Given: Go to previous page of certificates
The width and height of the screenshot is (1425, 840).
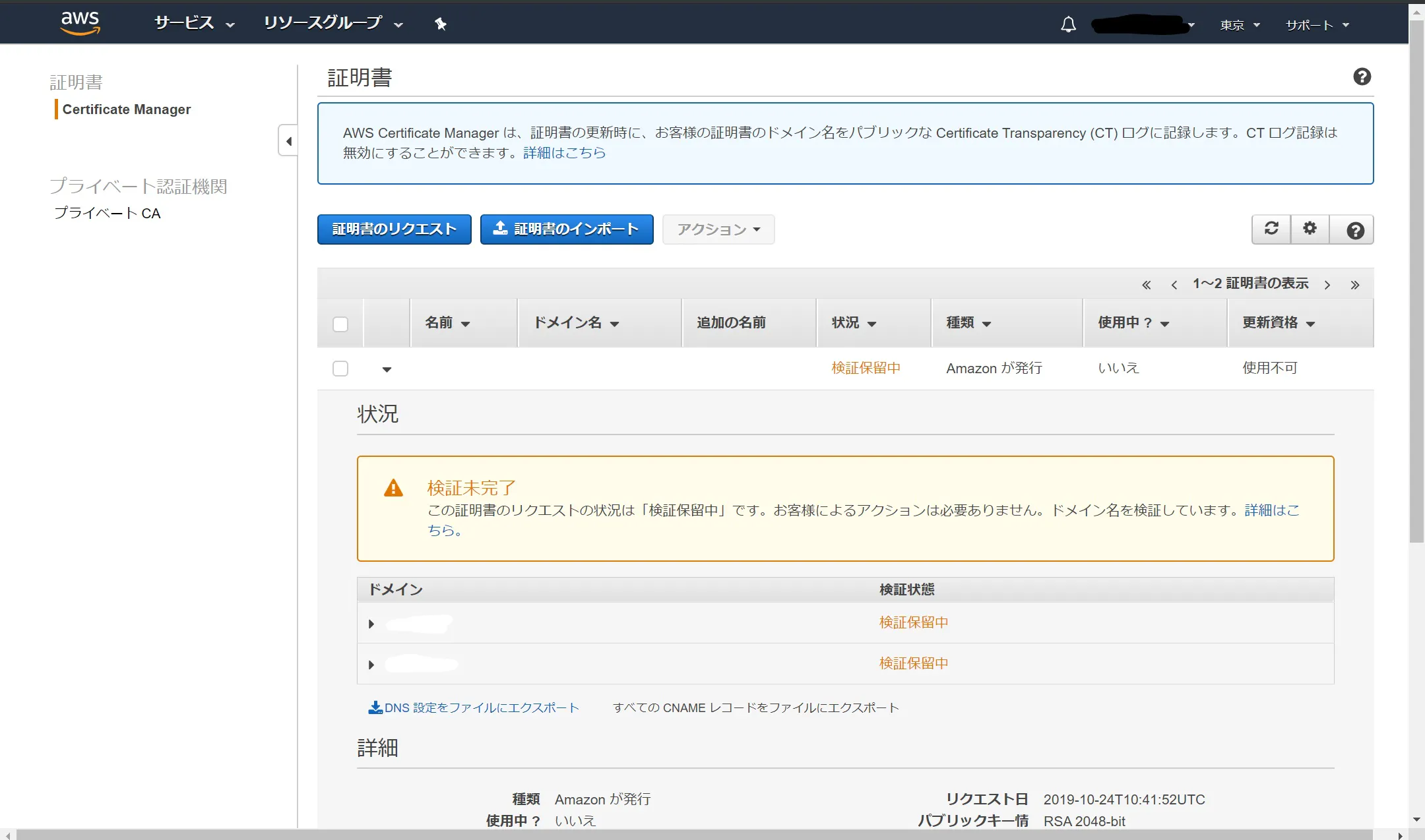Looking at the screenshot, I should tap(1174, 285).
